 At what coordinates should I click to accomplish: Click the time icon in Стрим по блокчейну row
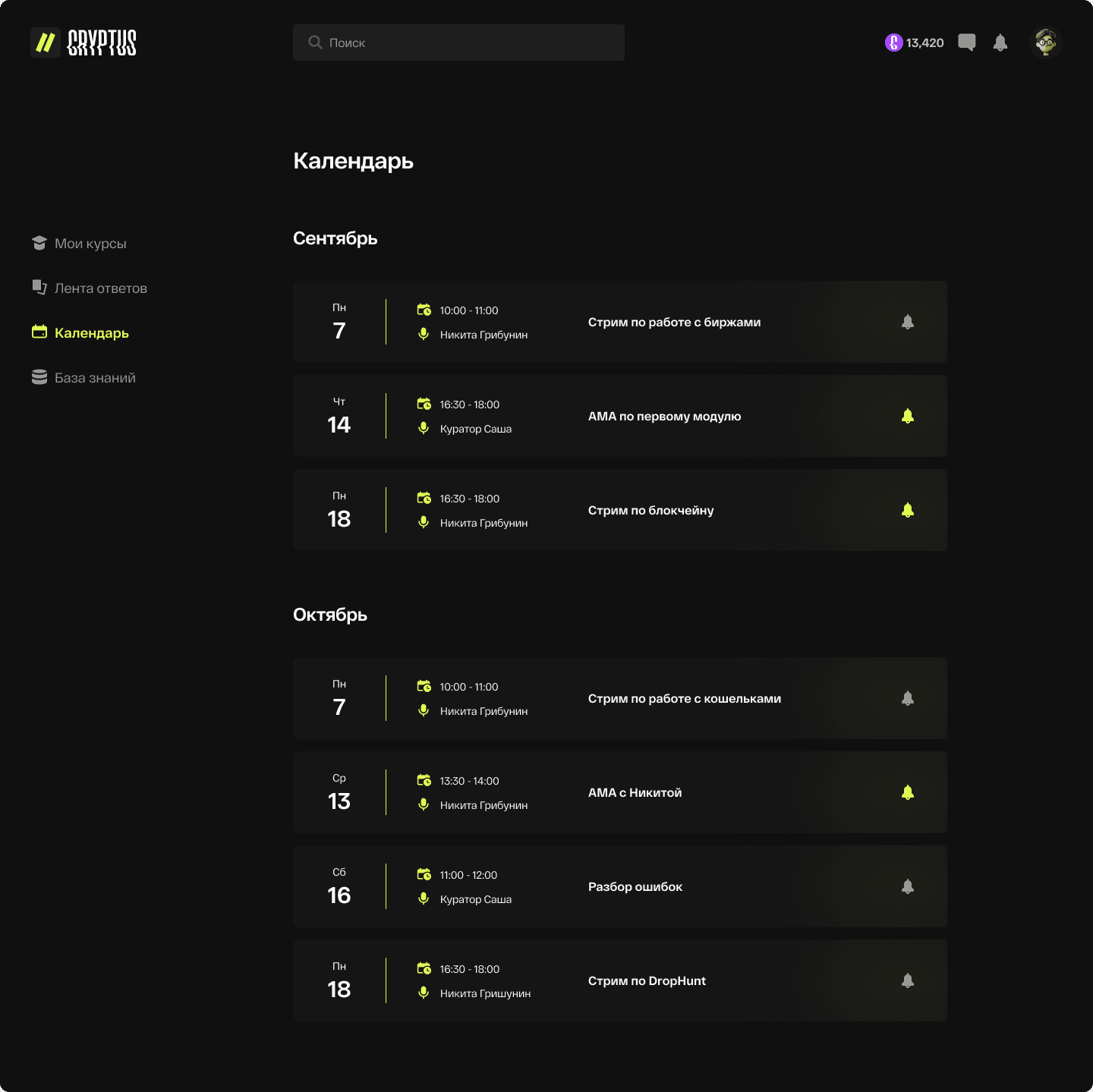click(x=424, y=498)
